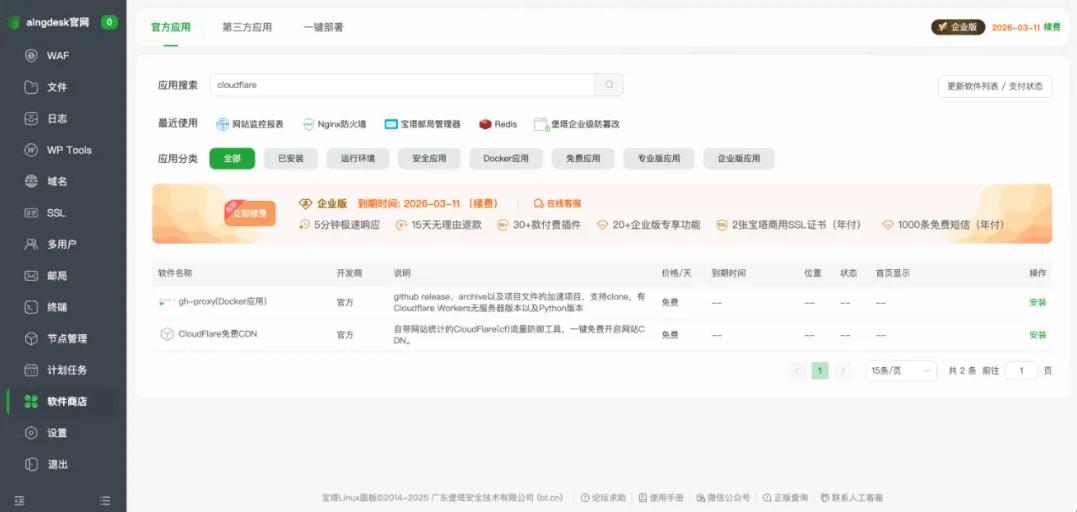Click the CloudFlare免费CDN cube icon
Viewport: 1077px width, 512px height.
(167, 334)
